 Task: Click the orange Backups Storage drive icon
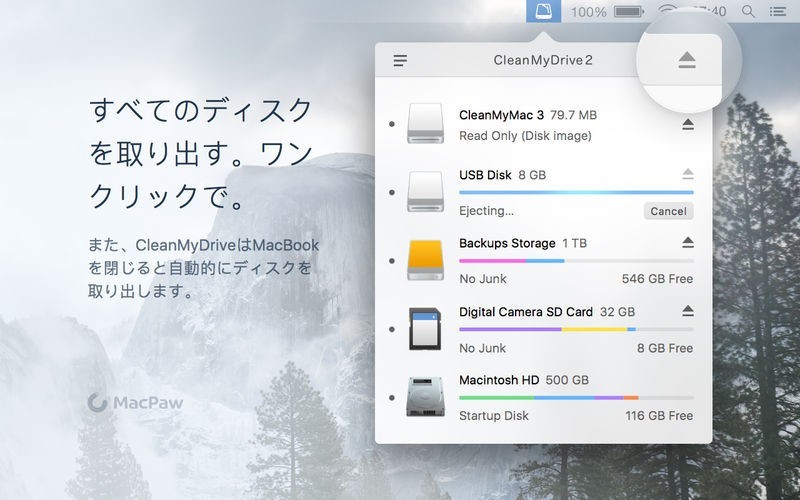click(431, 260)
